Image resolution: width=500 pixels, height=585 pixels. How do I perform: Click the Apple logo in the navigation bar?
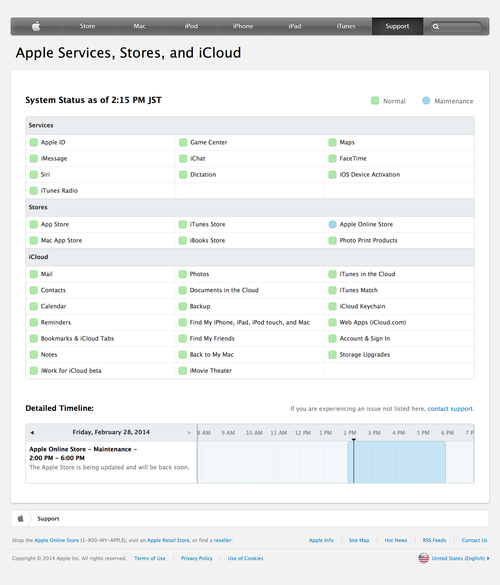click(36, 26)
